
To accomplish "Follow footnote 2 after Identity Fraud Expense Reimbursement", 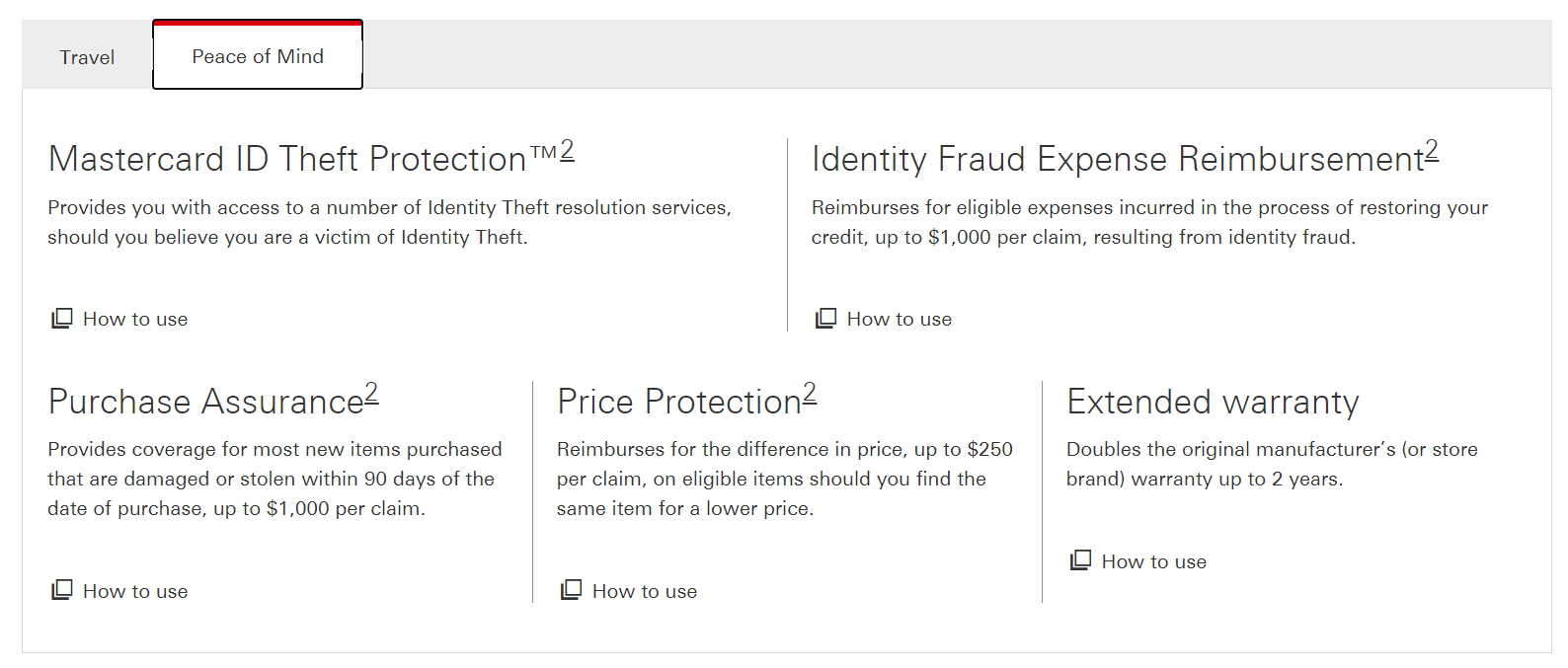I will pyautogui.click(x=1432, y=151).
